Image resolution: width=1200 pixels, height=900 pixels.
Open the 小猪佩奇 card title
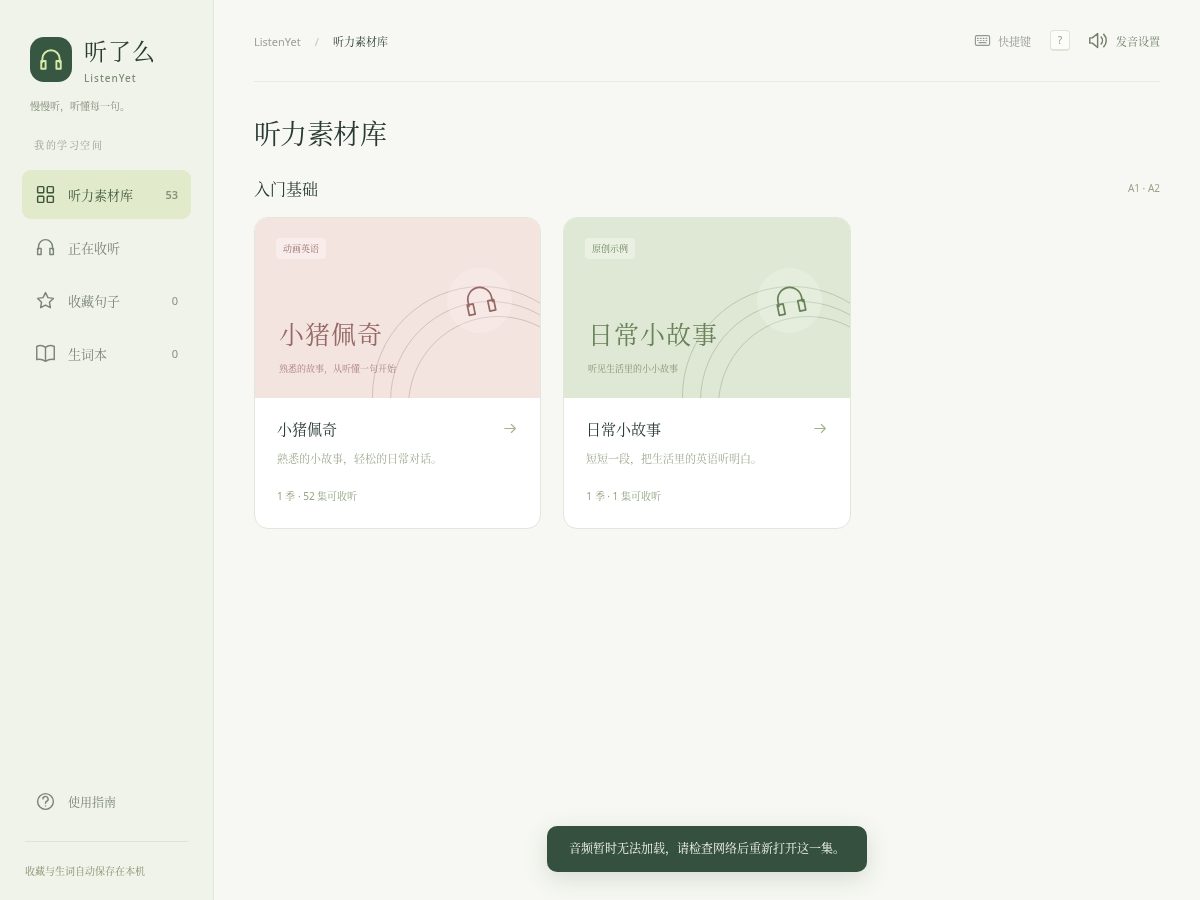(x=307, y=429)
